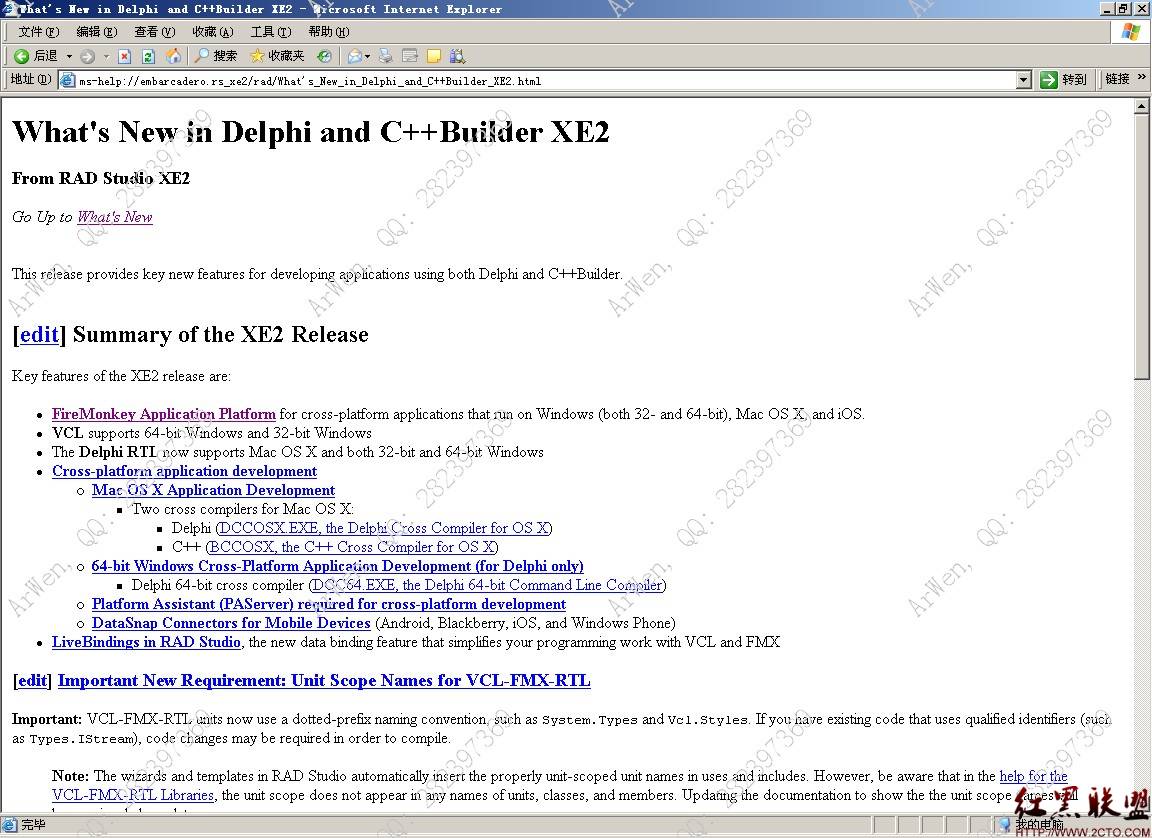Open the DCCOSX.EXE Delphi Cross Compiler link
The image size is (1152, 838).
pyautogui.click(x=384, y=528)
